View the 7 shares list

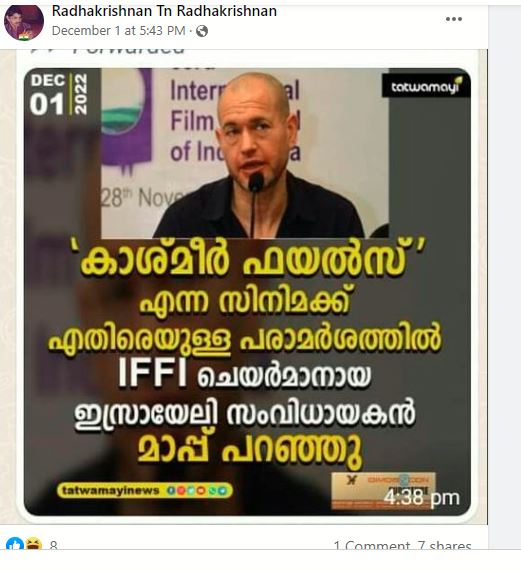[444, 546]
